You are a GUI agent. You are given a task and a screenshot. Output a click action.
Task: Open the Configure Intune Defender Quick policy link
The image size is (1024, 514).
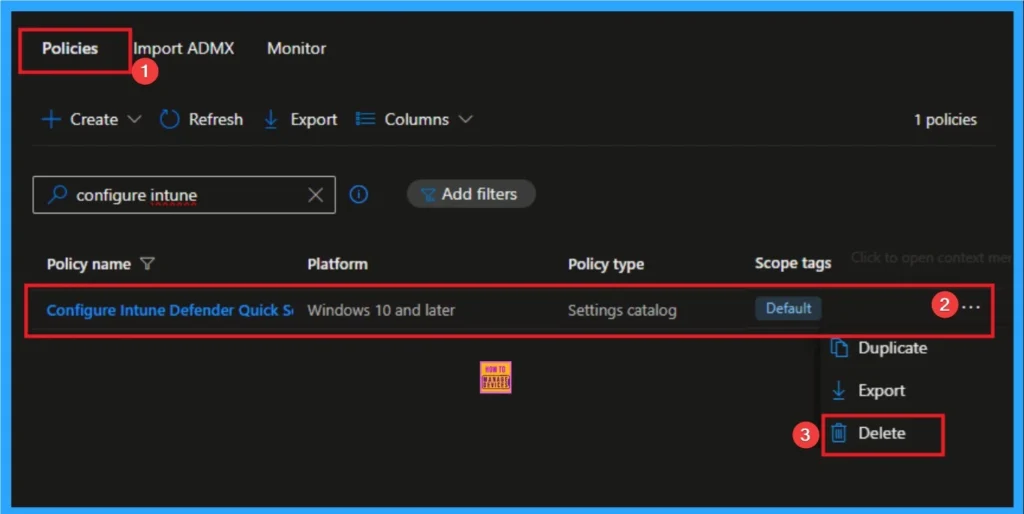[x=170, y=310]
